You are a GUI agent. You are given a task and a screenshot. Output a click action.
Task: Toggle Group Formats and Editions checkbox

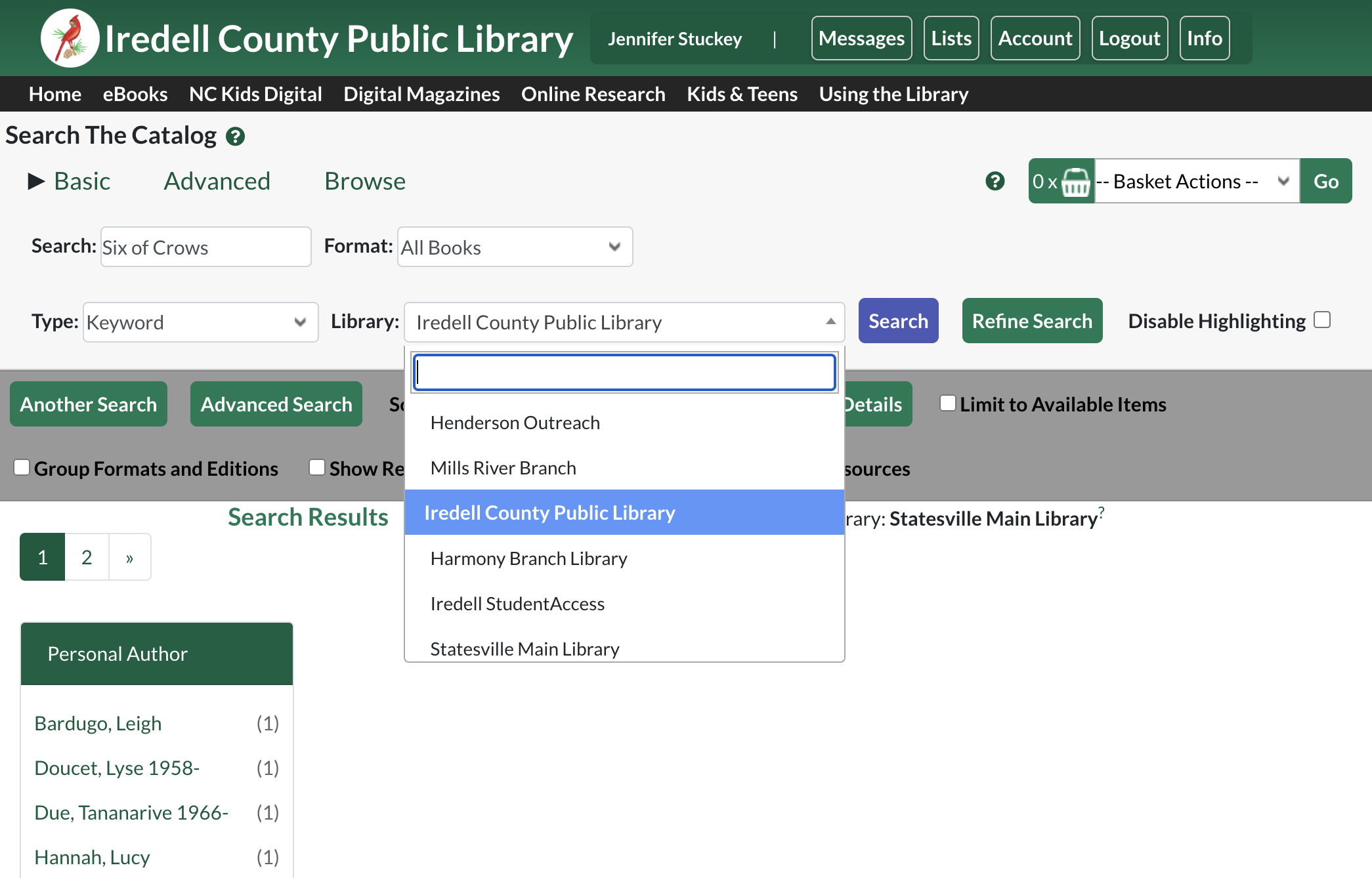(22, 467)
